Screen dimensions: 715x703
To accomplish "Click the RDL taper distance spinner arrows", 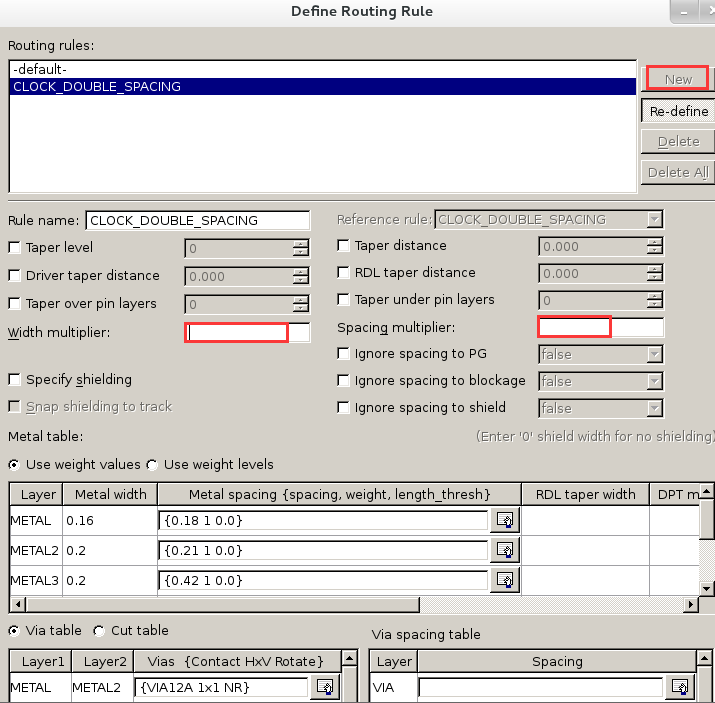I will [654, 274].
